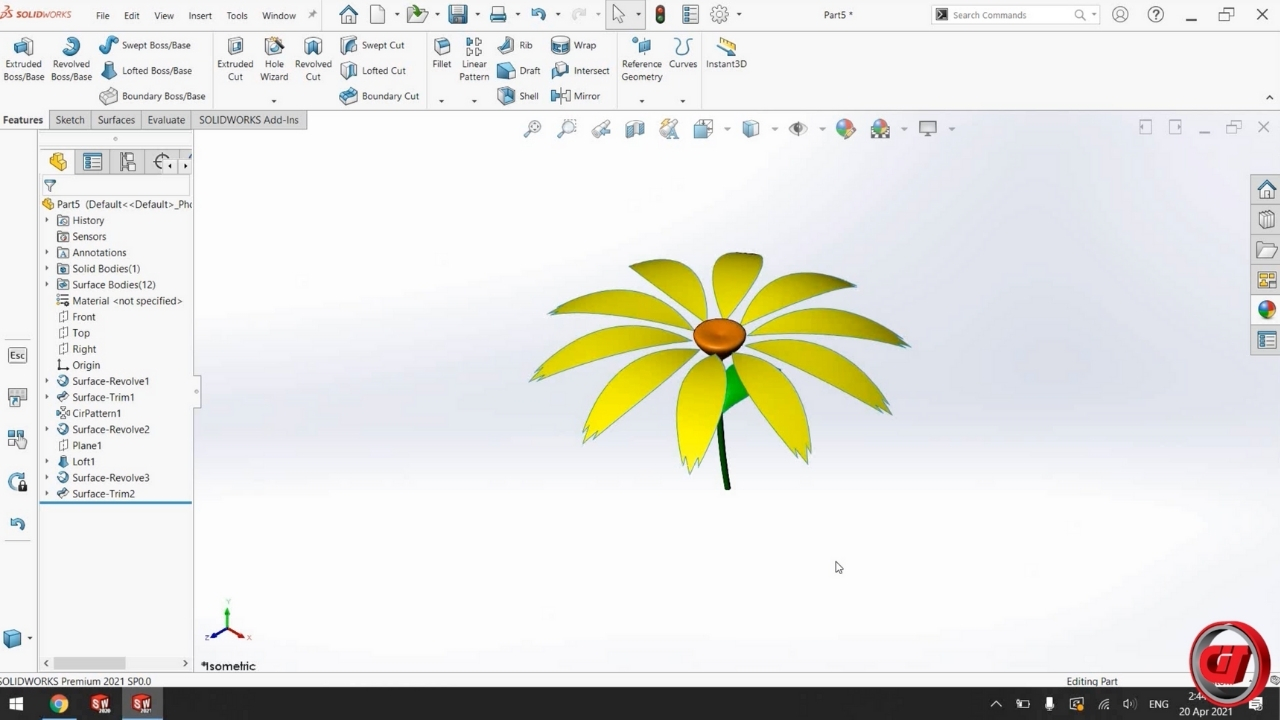Switch to the Sketch tab
Viewport: 1280px width, 720px height.
click(70, 120)
